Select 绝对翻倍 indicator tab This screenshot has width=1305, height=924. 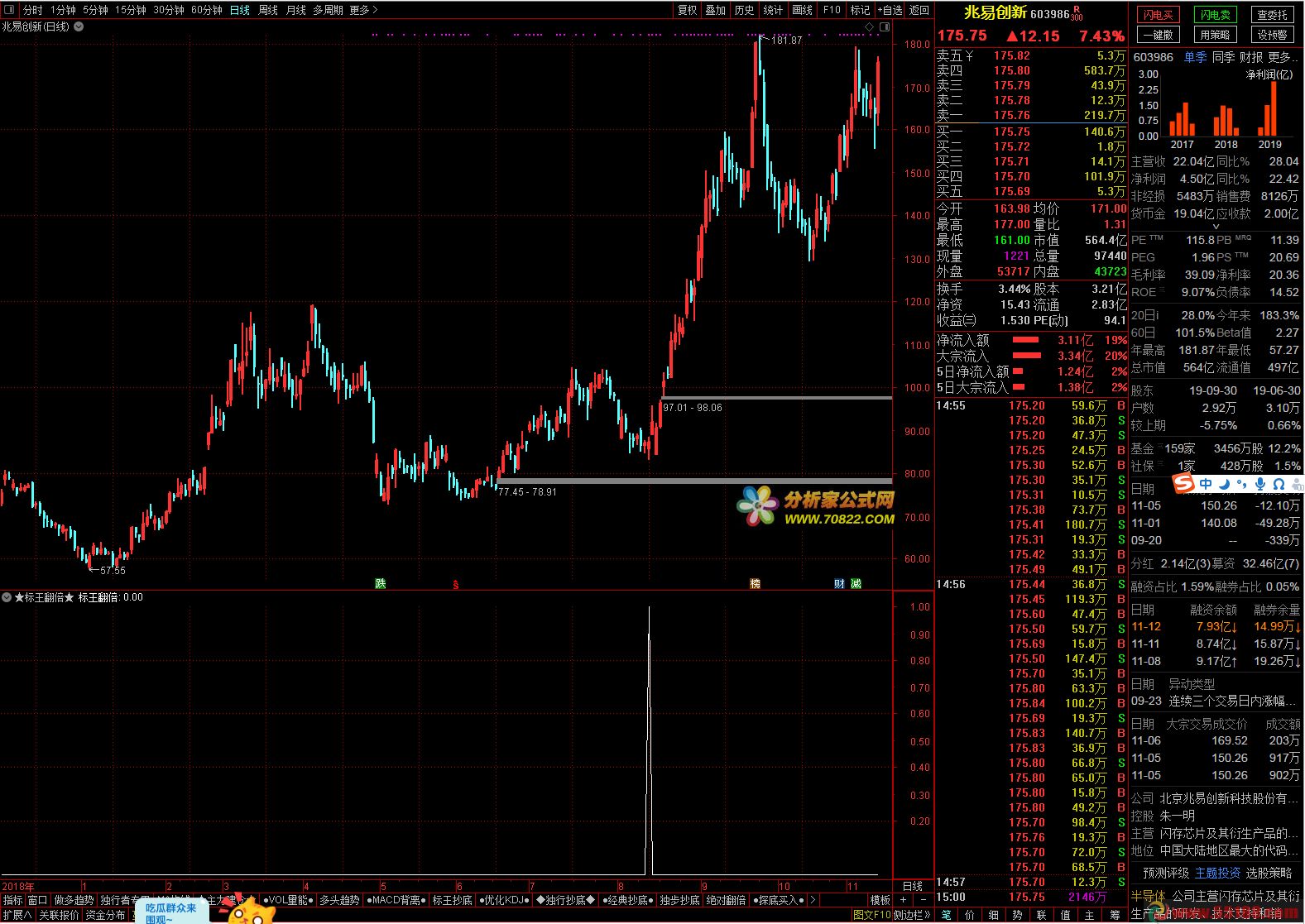tap(726, 900)
